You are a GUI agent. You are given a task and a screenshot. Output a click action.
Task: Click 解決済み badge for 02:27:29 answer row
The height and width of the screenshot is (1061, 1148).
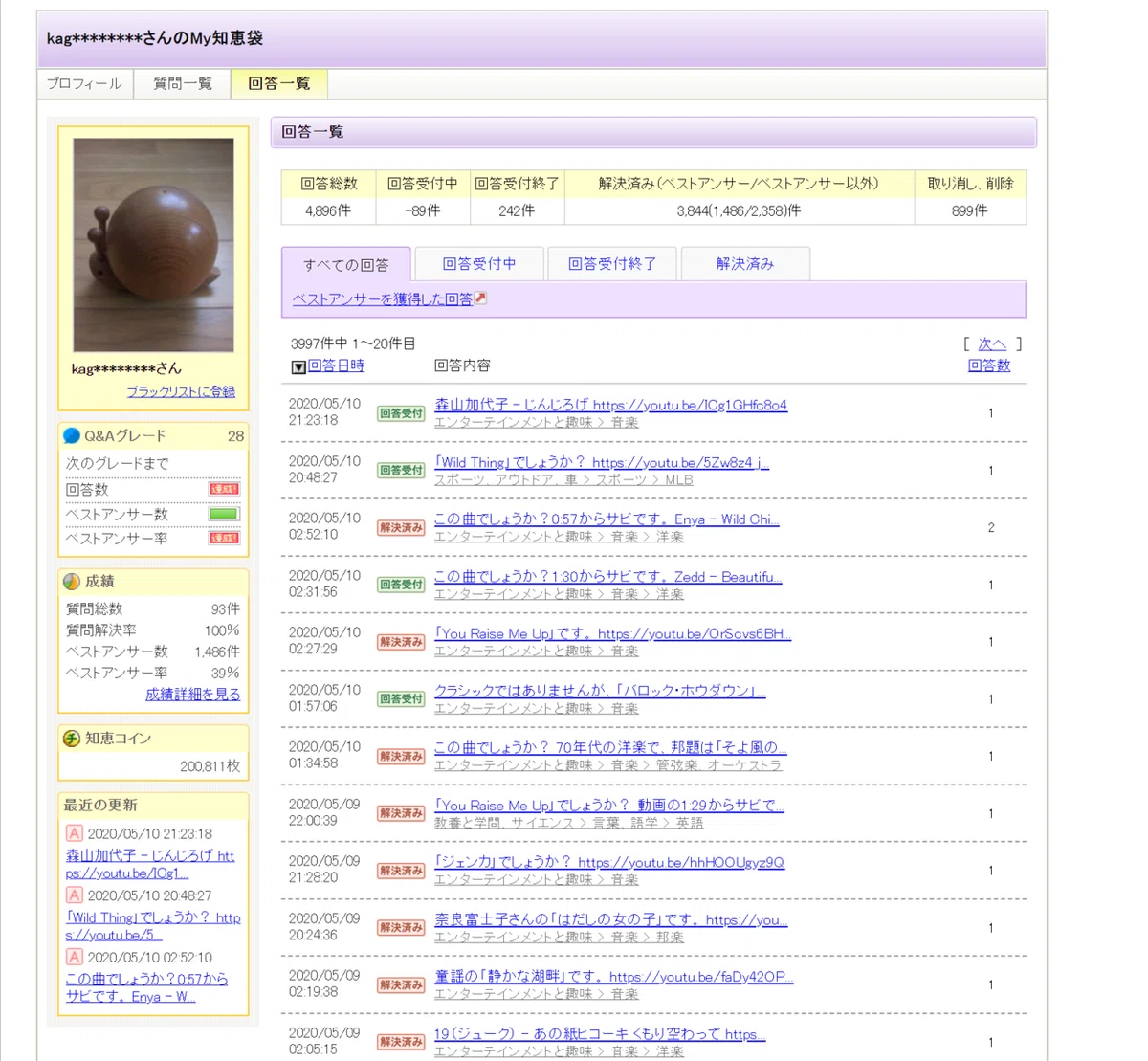point(401,642)
